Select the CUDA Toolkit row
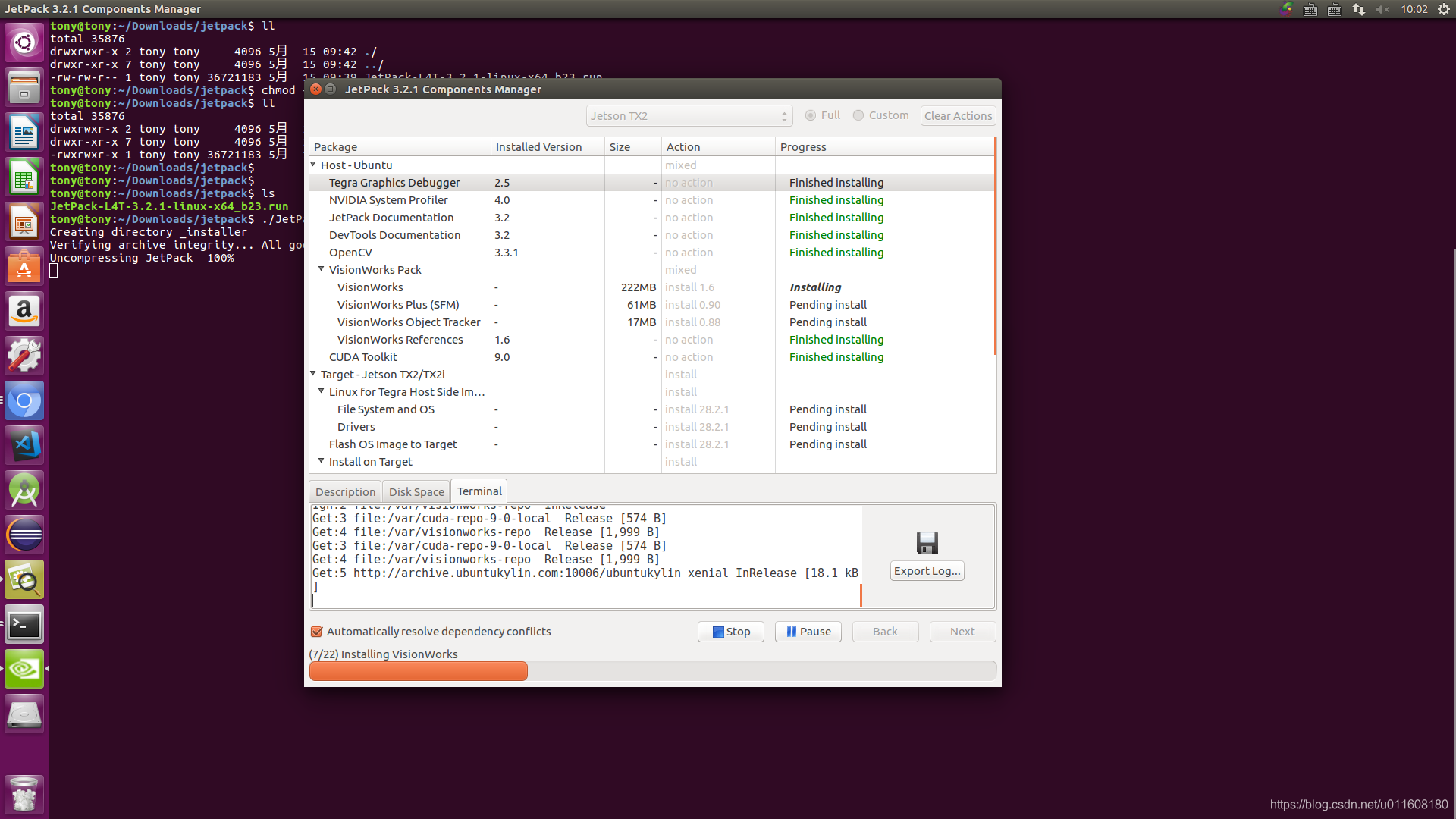 [x=651, y=357]
